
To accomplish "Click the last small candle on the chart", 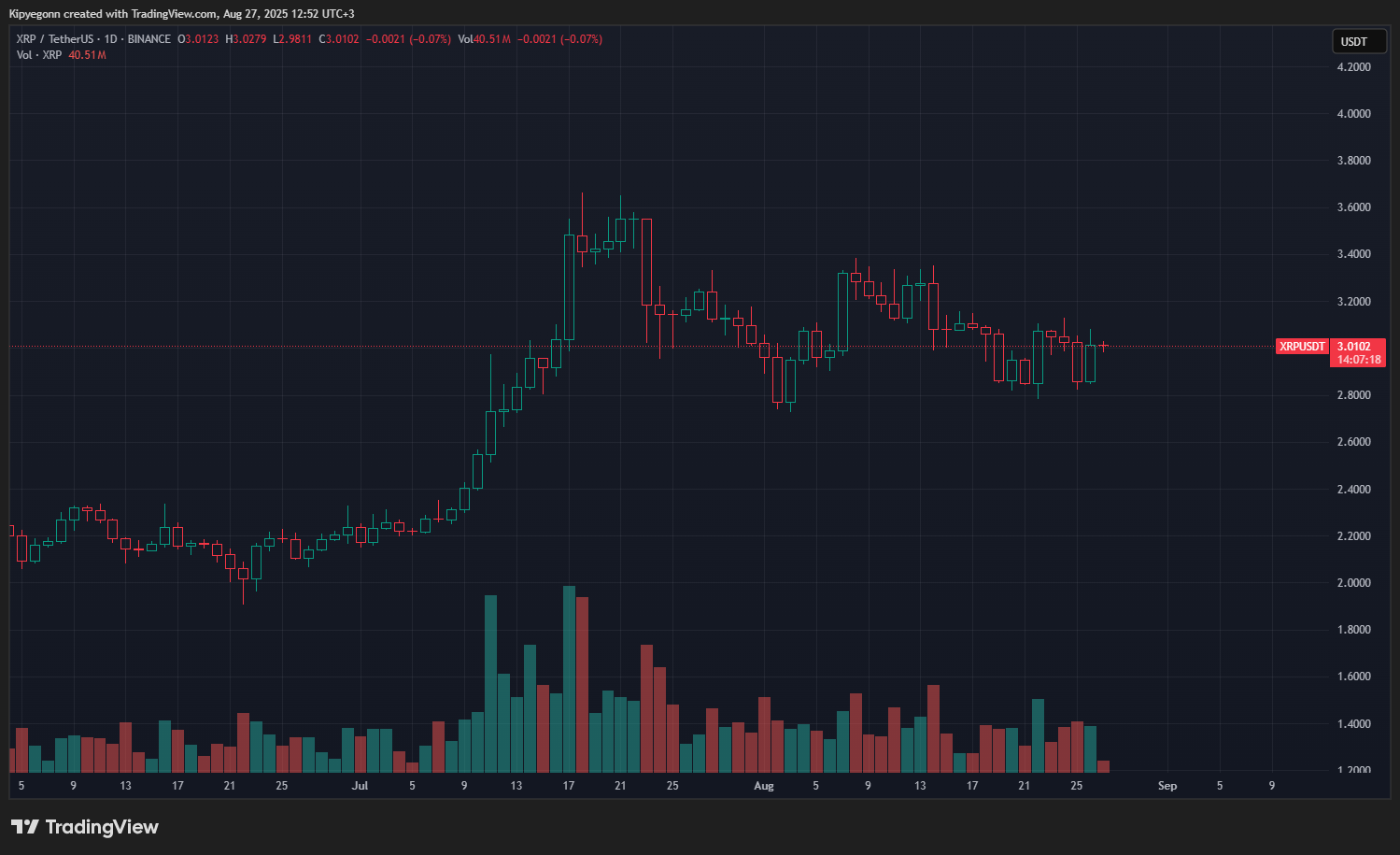I will [1103, 346].
